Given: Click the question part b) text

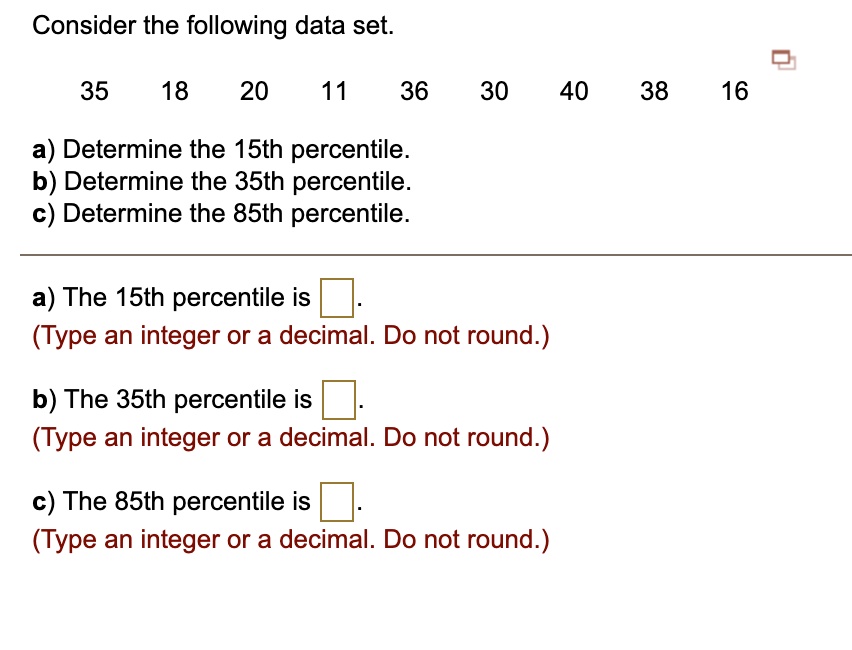Looking at the screenshot, I should [x=220, y=181].
